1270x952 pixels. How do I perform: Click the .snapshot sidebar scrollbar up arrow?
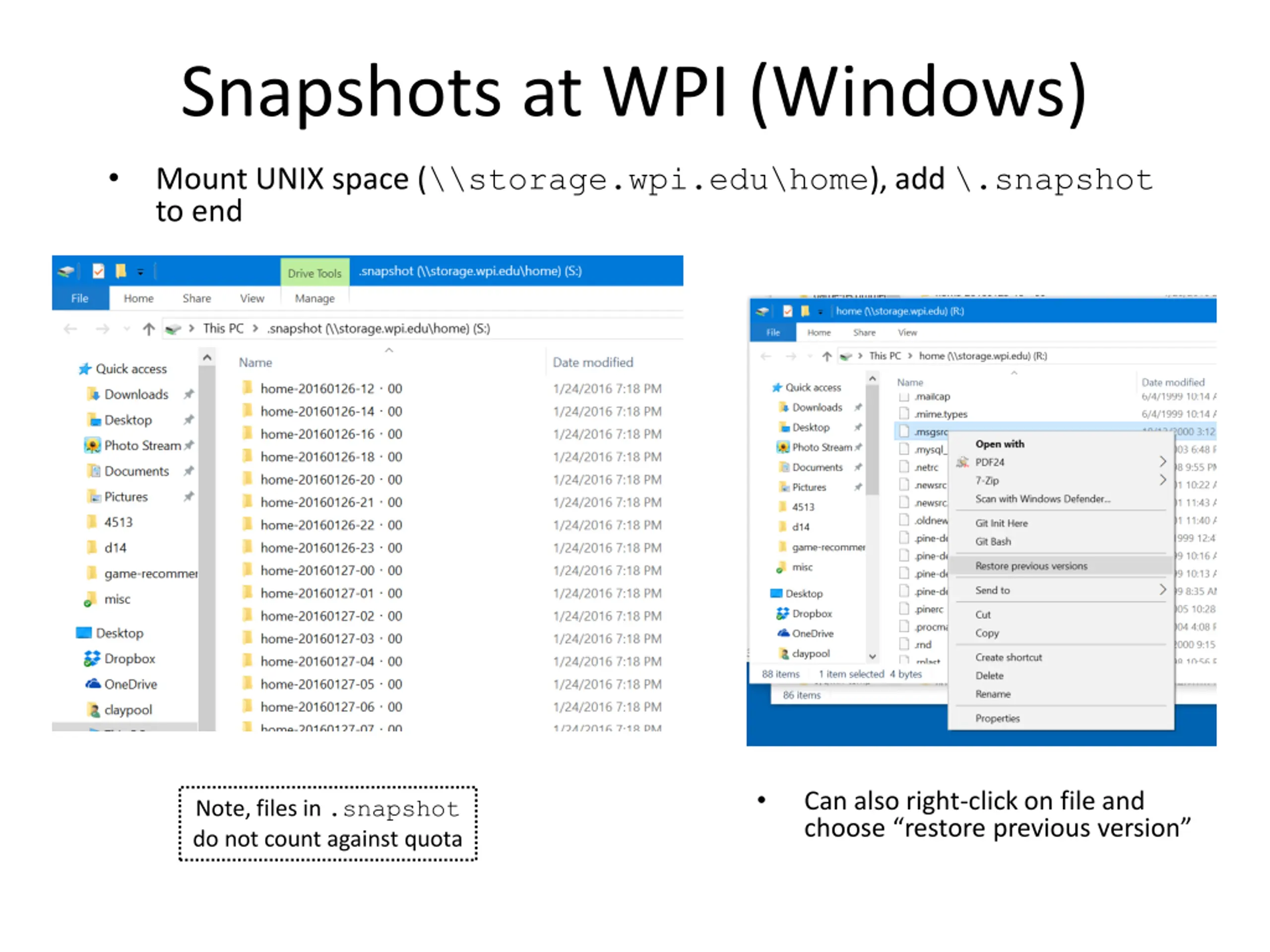pos(207,357)
